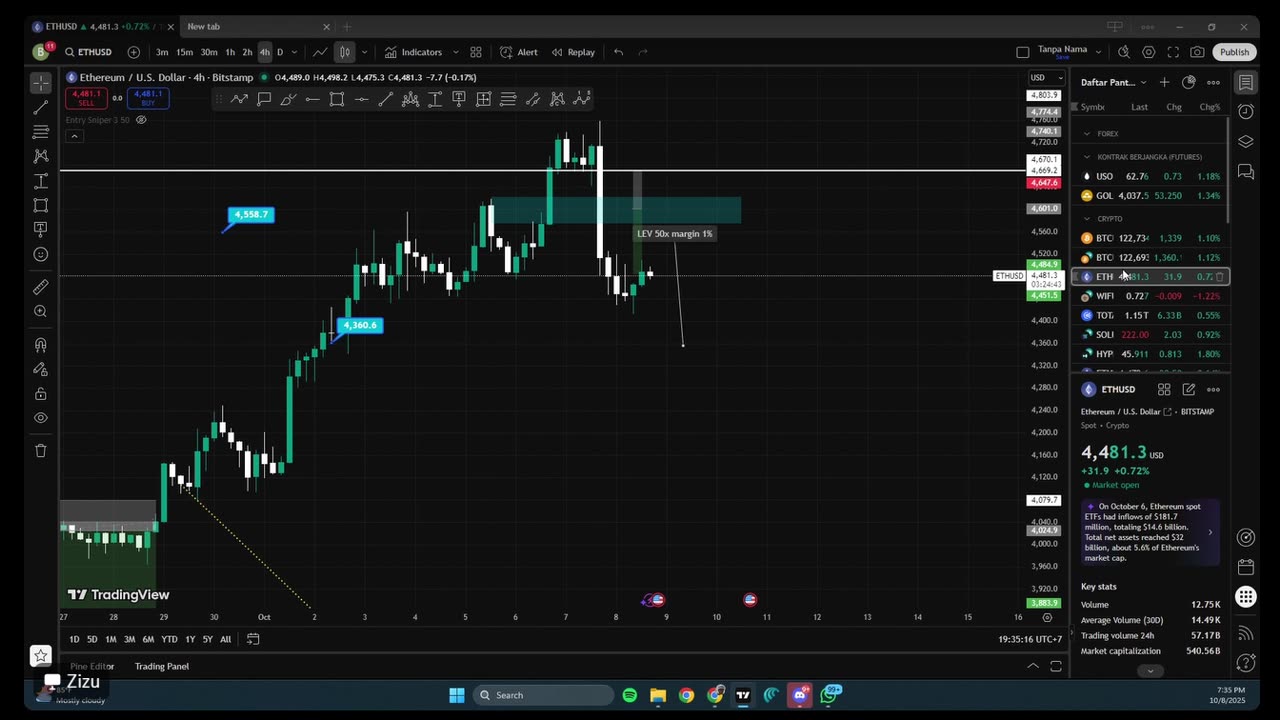Image resolution: width=1280 pixels, height=720 pixels.
Task: Open the layout setup square icon
Action: pyautogui.click(x=1022, y=52)
